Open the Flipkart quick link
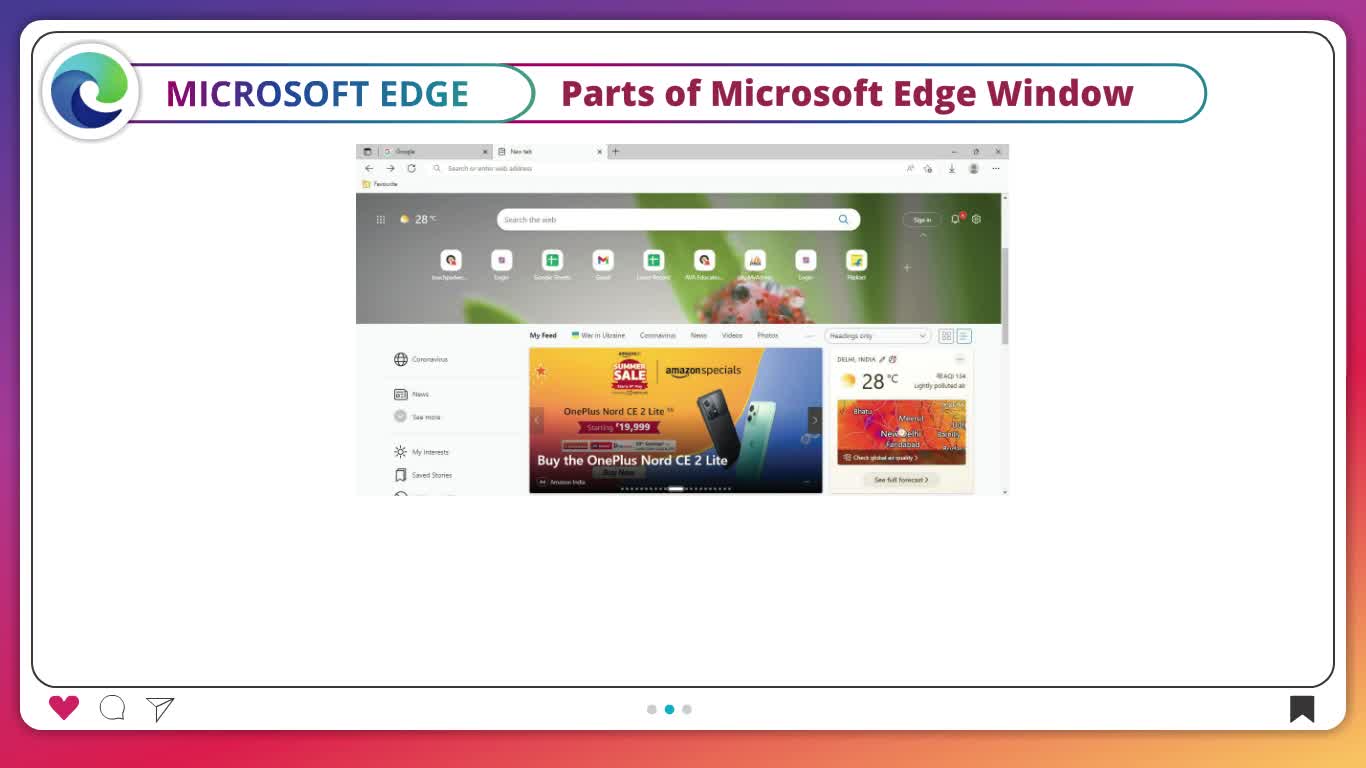This screenshot has height=768, width=1366. [x=856, y=265]
